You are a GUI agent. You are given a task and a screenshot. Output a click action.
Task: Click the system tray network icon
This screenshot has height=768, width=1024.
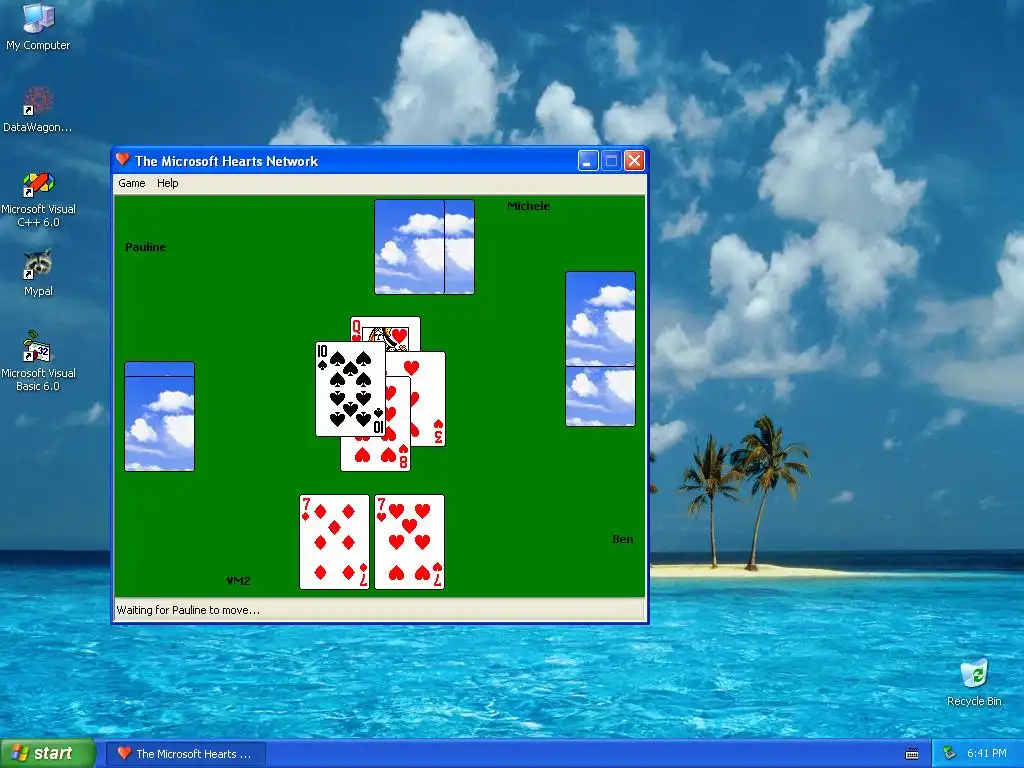click(x=950, y=754)
